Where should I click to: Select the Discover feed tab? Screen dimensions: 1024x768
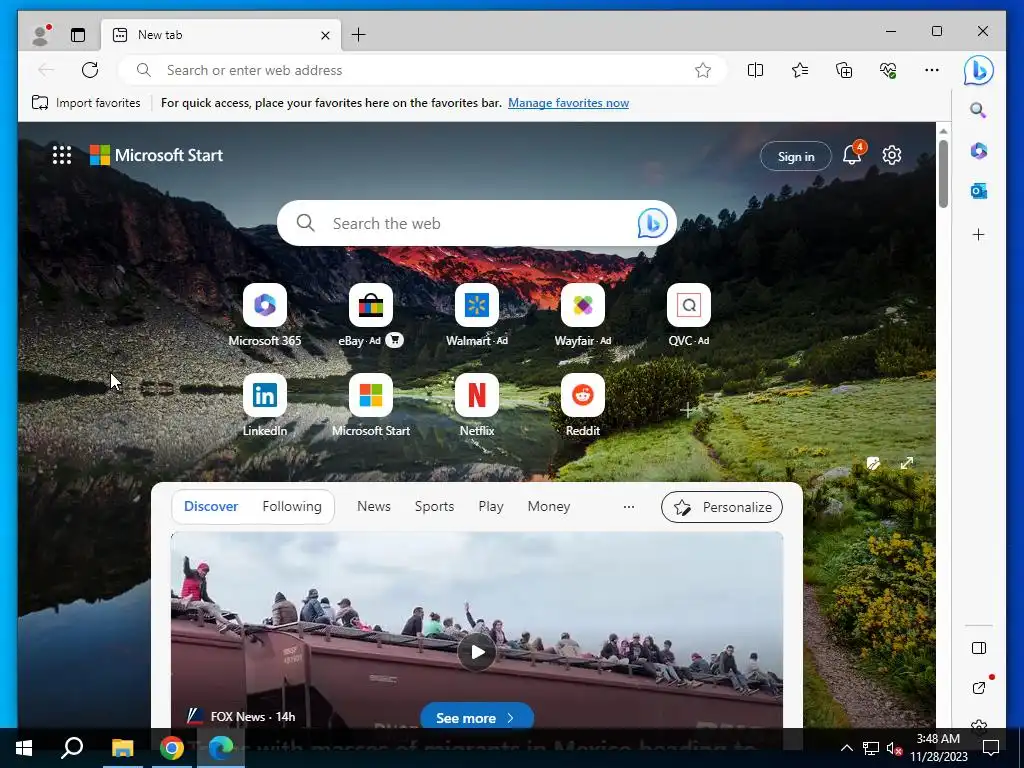[x=211, y=506]
